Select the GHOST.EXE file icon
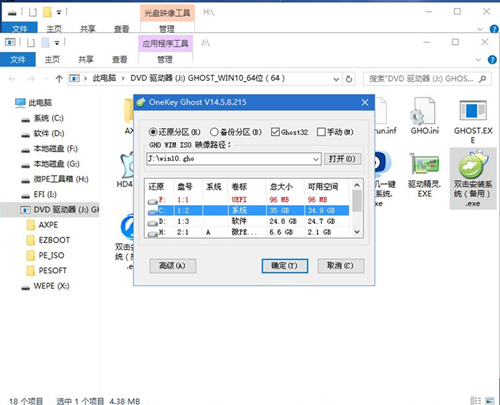 tap(473, 121)
